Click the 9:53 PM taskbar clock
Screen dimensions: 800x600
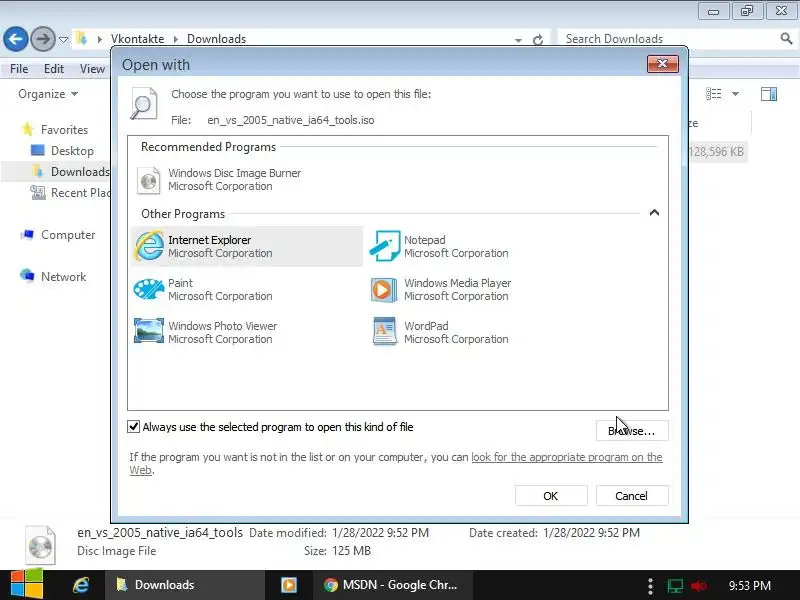[749, 585]
